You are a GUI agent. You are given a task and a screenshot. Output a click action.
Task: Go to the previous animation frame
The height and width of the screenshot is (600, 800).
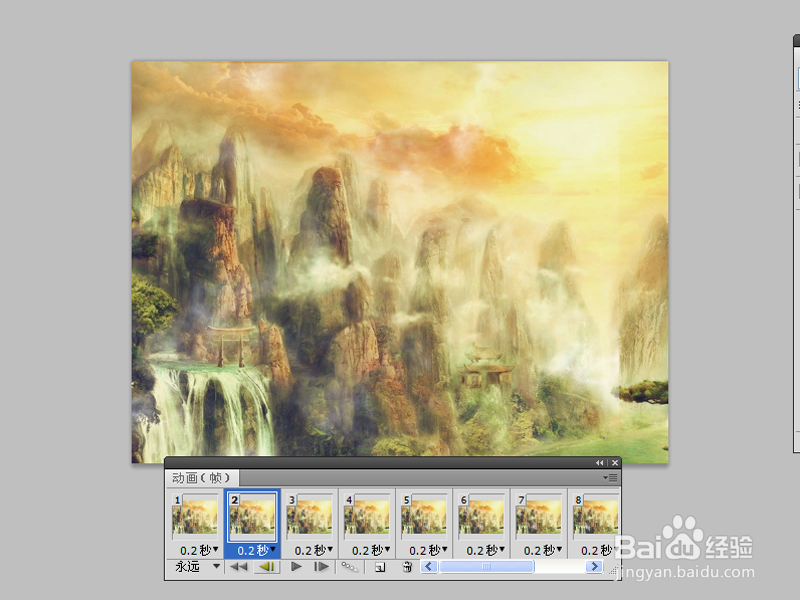coord(267,567)
